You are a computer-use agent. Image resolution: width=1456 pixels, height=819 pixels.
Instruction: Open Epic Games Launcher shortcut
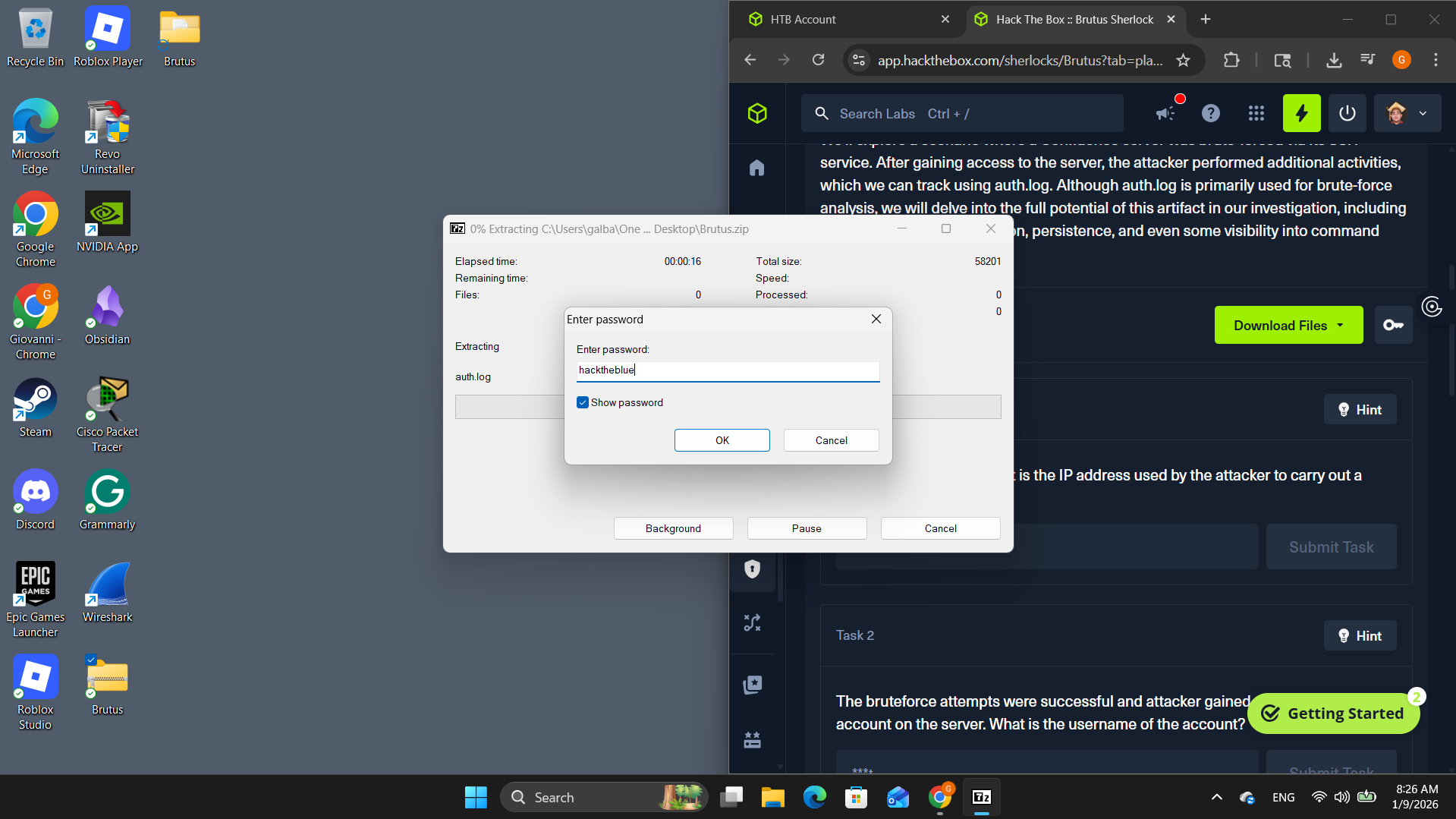point(35,600)
